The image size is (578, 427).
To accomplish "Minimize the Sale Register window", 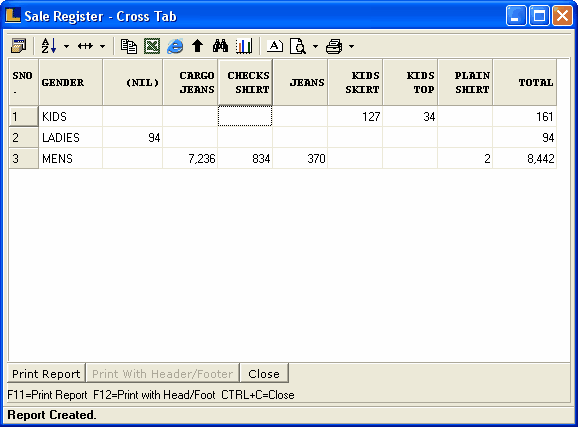I will pos(516,16).
